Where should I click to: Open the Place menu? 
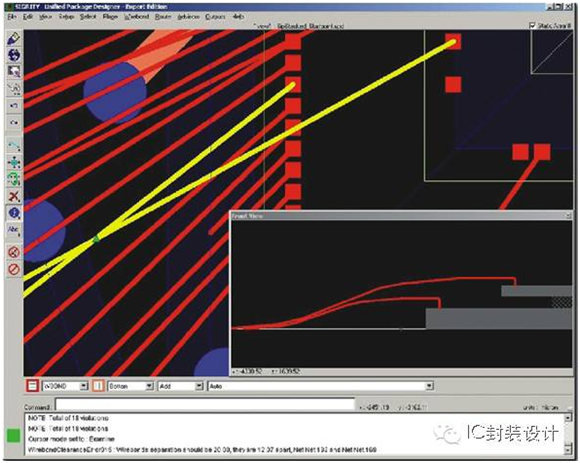pos(110,17)
